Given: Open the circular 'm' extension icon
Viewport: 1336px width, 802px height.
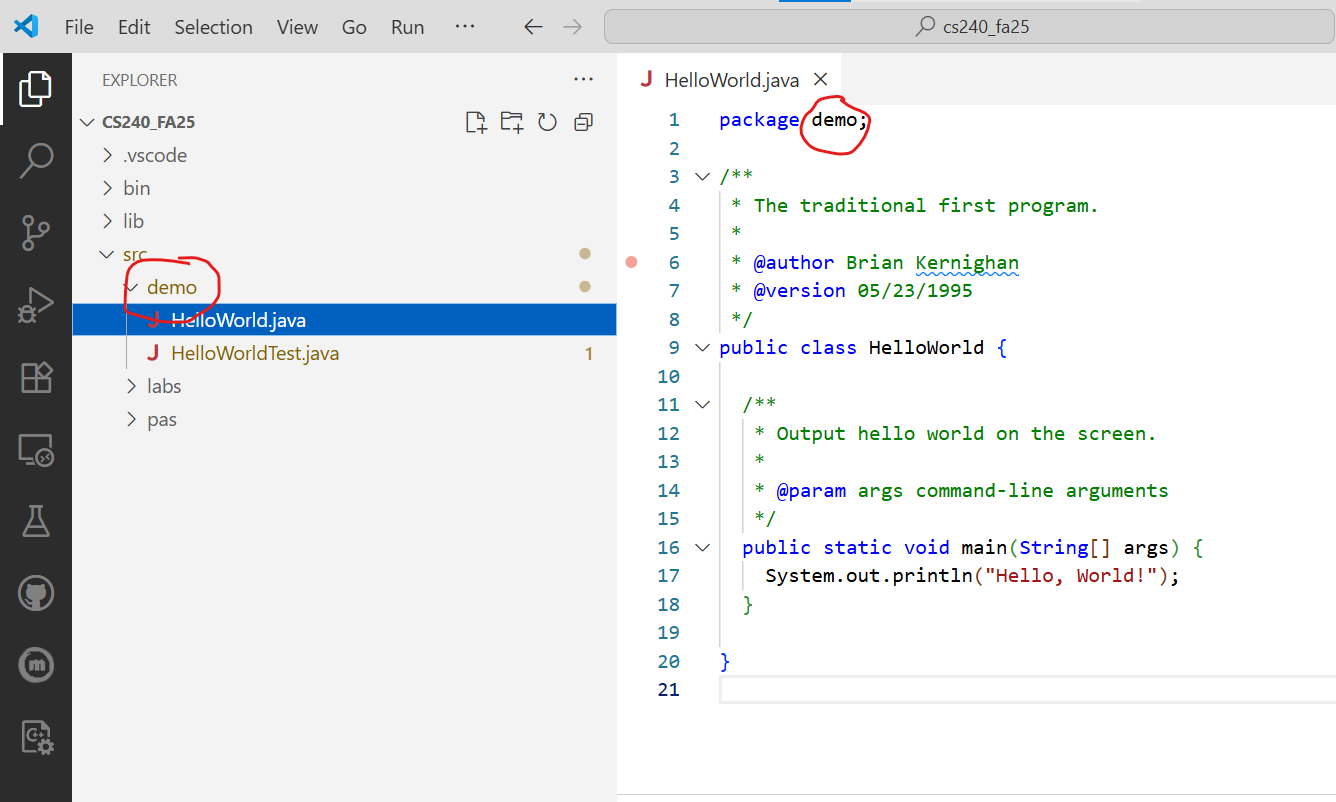Looking at the screenshot, I should click(x=36, y=664).
